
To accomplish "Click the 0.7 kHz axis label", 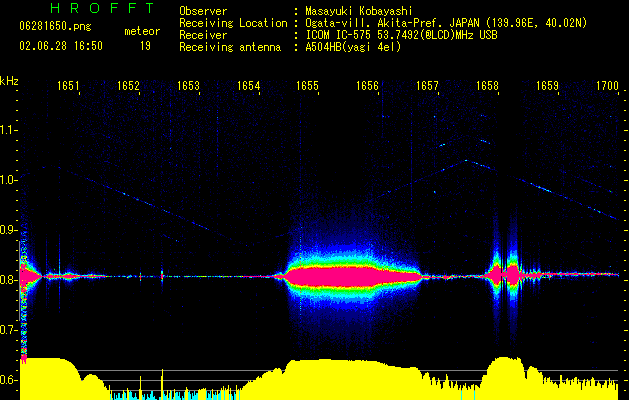I will pyautogui.click(x=8, y=330).
